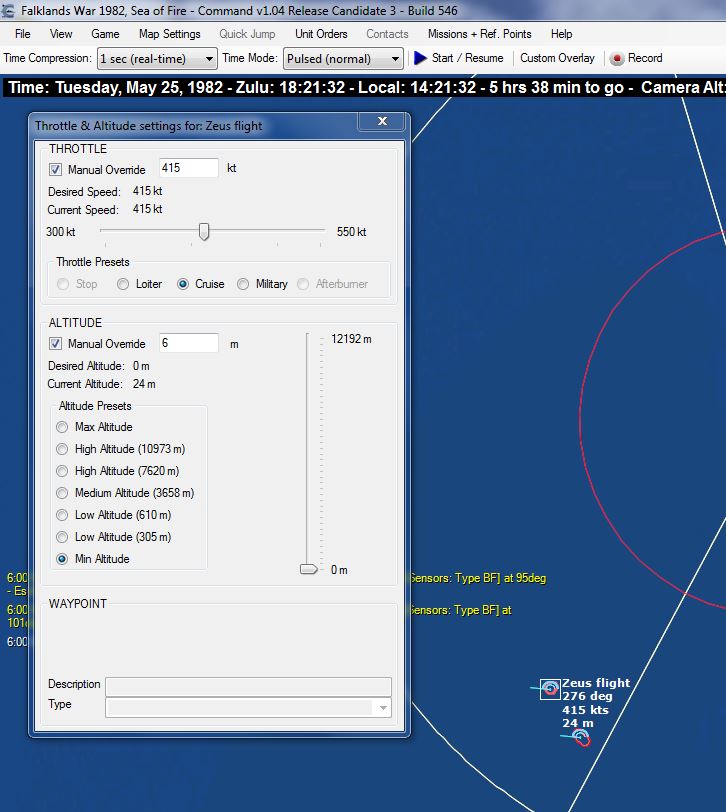Click the throttle speed input field showing 415
This screenshot has width=726, height=812.
coord(188,168)
